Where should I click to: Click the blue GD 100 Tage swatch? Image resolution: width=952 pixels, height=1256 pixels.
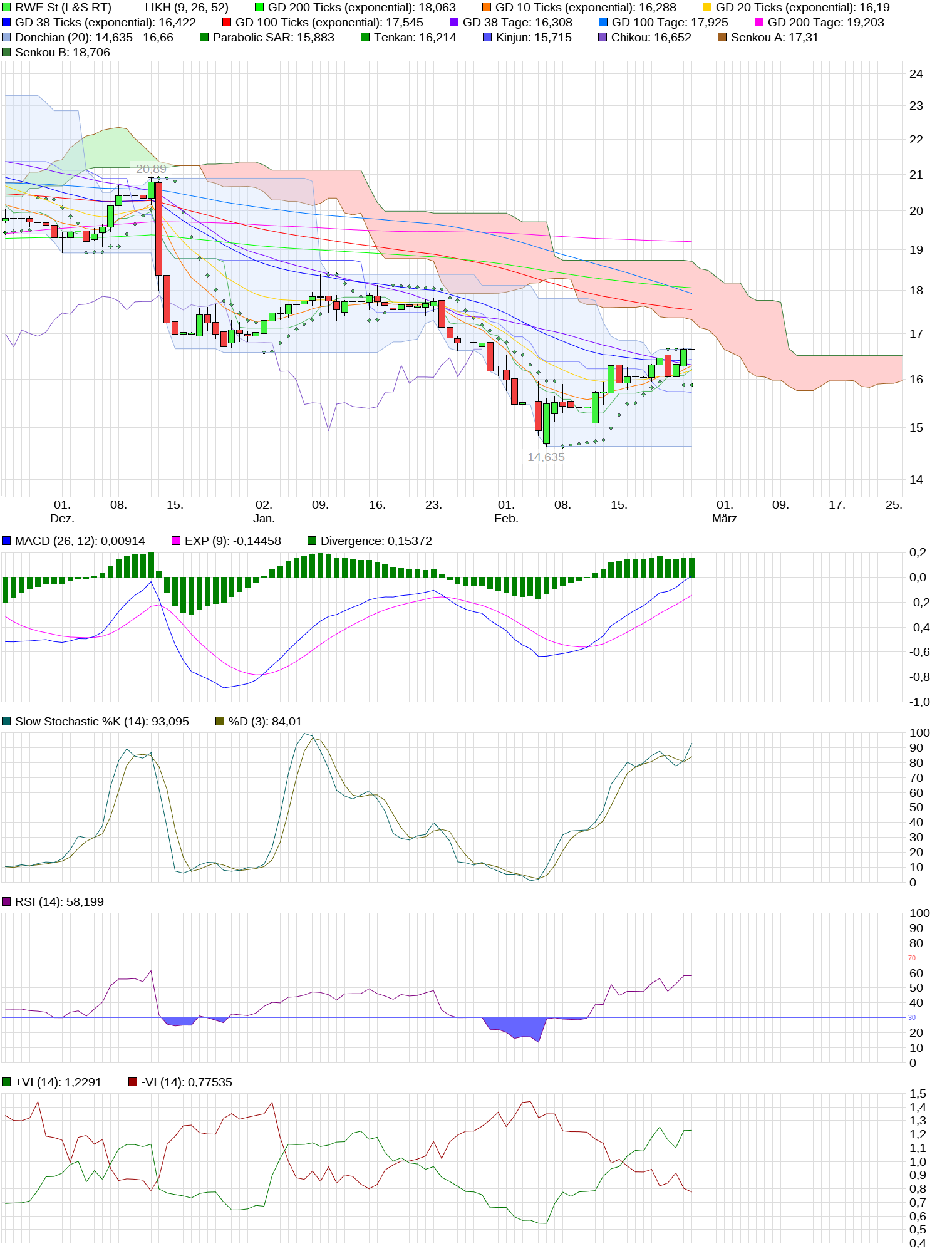point(603,23)
